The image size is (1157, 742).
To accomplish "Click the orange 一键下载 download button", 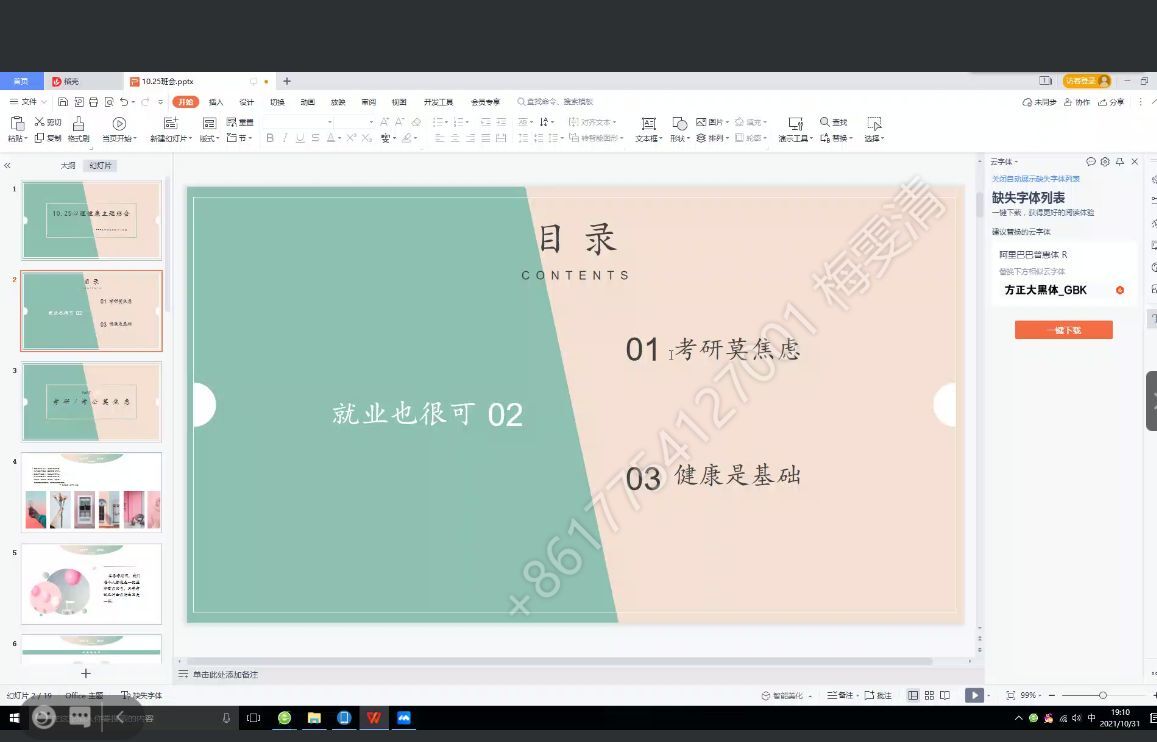I will 1063,330.
